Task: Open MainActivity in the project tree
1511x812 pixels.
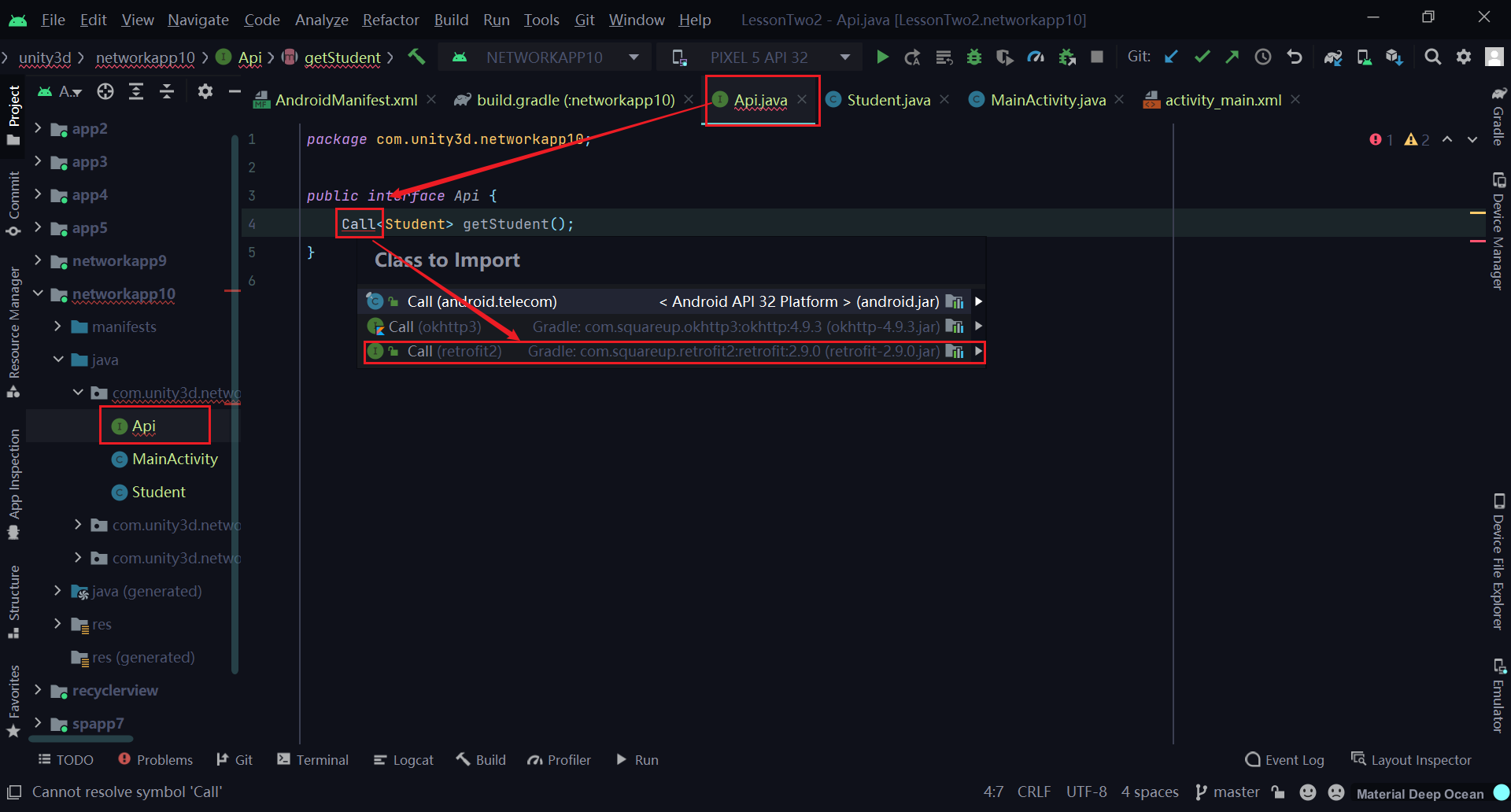Action: pyautogui.click(x=174, y=459)
